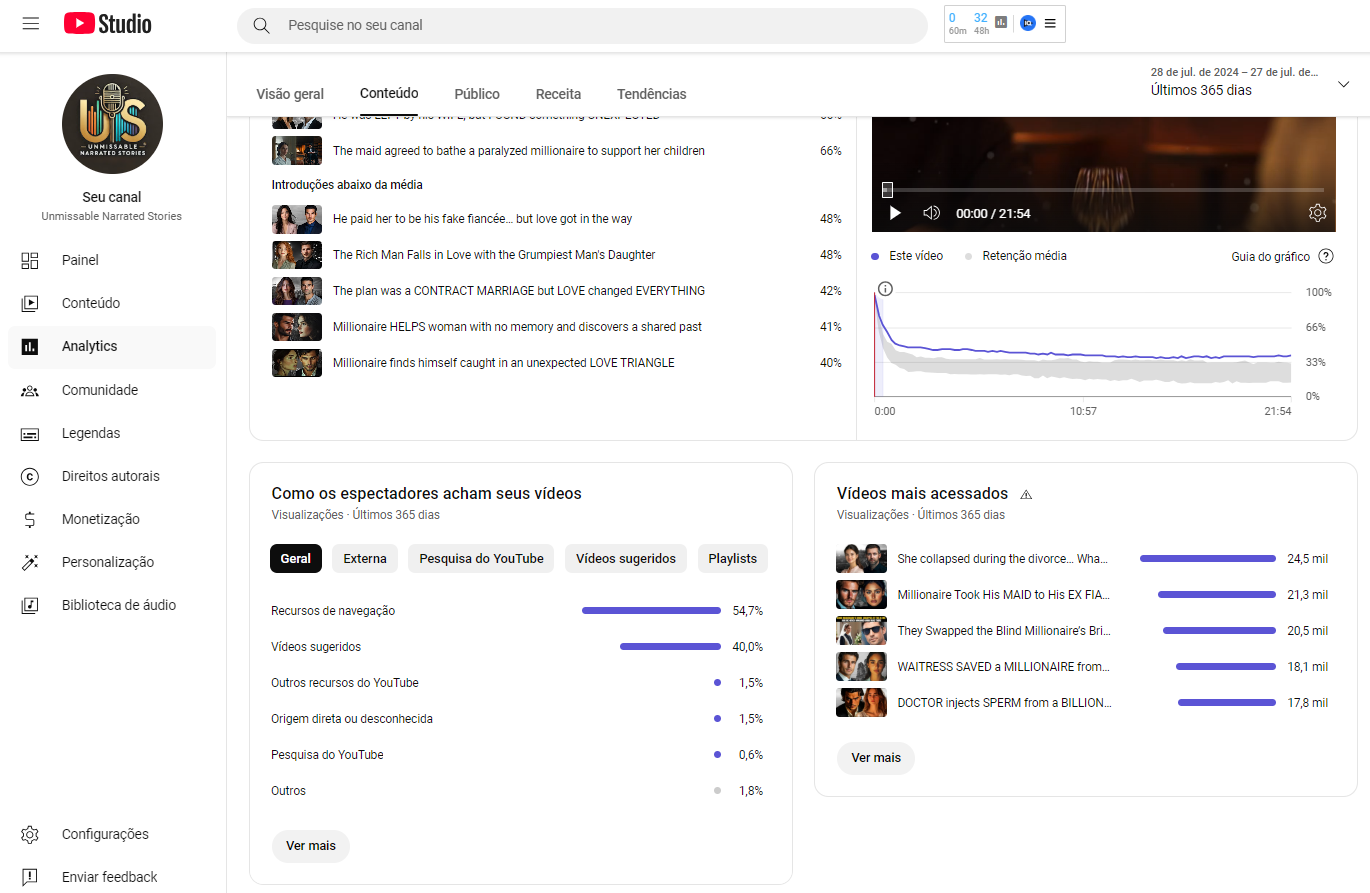Open Guia do gráfico link
This screenshot has height=893, width=1370.
point(1270,257)
